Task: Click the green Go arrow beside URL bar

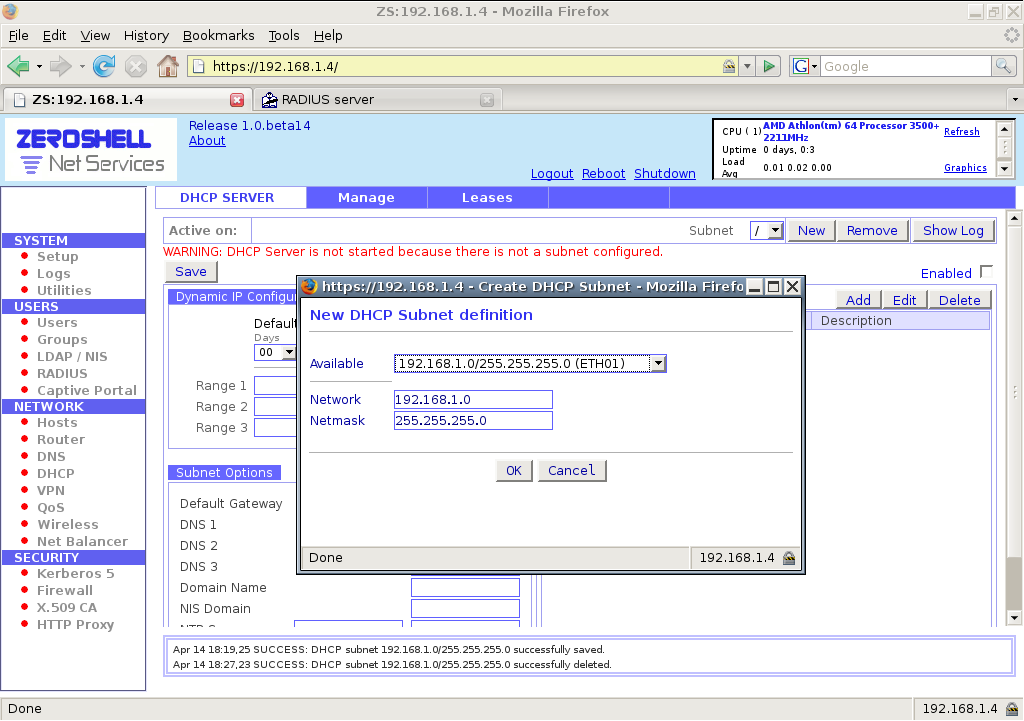Action: coord(769,66)
